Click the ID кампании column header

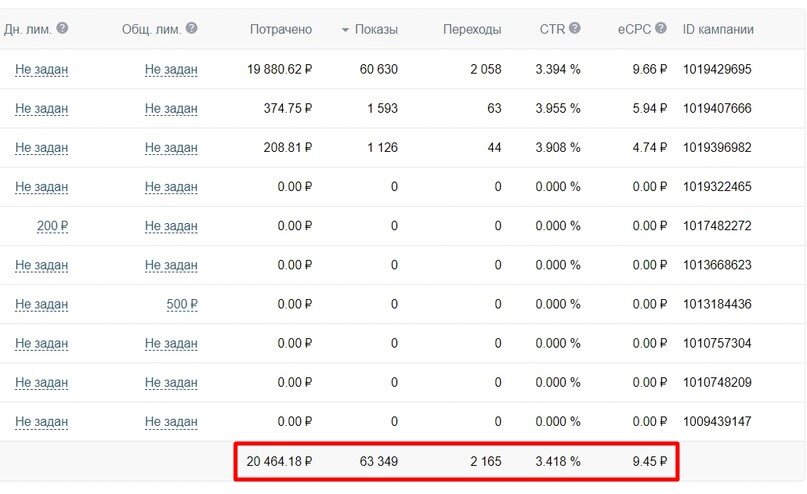point(718,29)
